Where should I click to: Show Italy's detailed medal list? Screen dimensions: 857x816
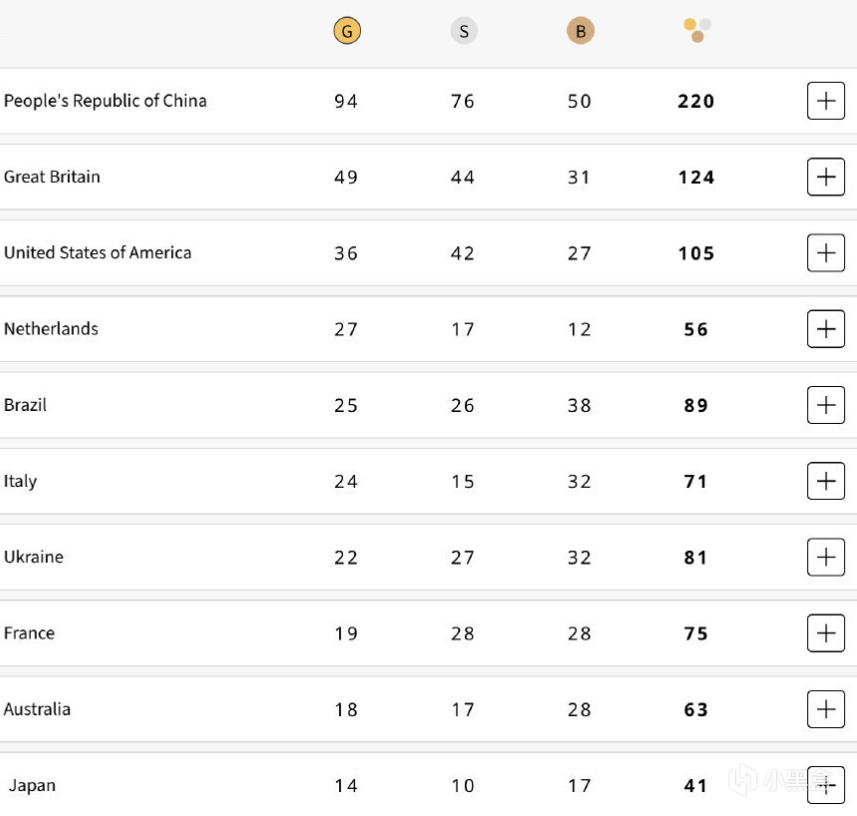825,481
